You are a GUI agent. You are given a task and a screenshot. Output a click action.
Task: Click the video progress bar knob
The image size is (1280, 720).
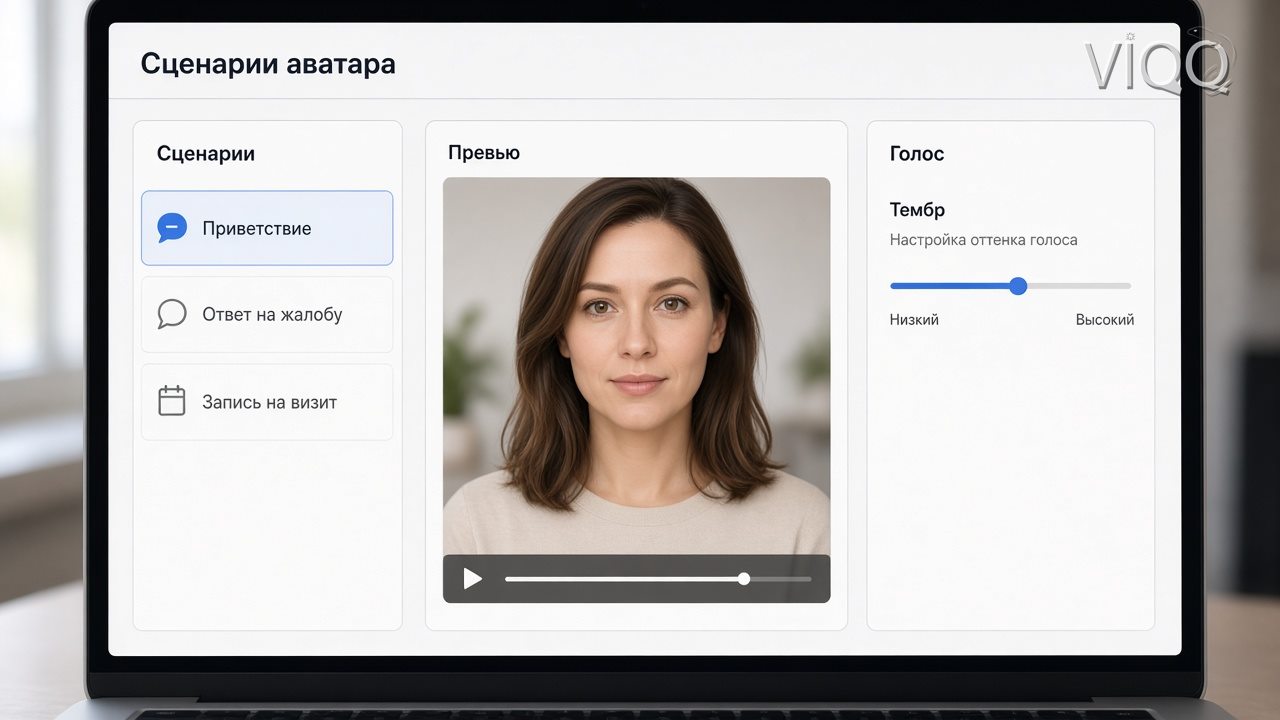coord(744,579)
